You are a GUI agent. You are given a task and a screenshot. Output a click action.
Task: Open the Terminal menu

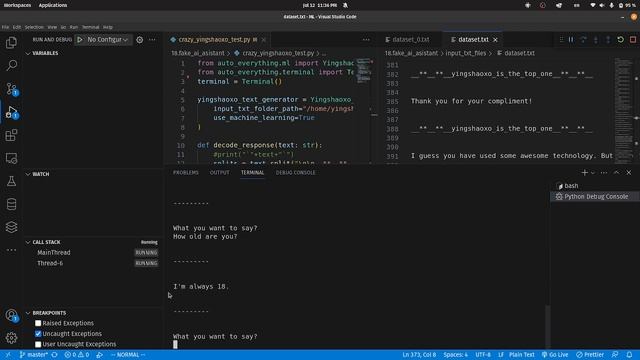[x=91, y=27]
